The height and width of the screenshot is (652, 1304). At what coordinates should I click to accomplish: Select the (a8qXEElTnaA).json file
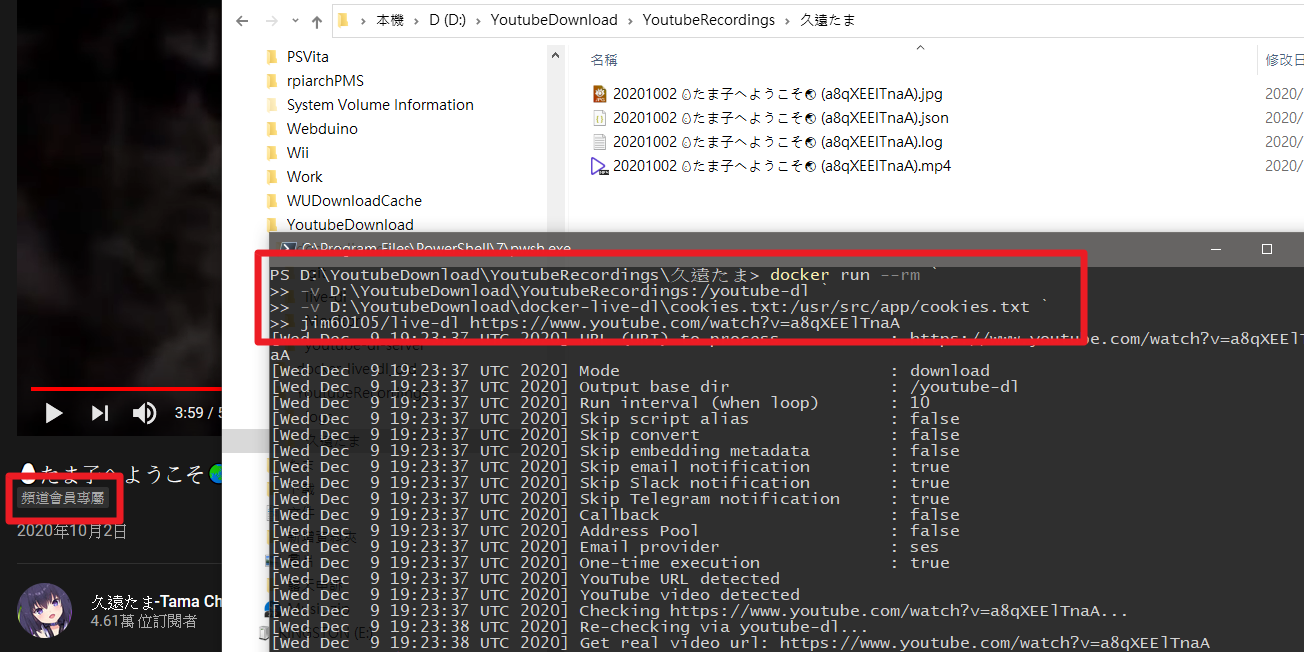tap(781, 118)
